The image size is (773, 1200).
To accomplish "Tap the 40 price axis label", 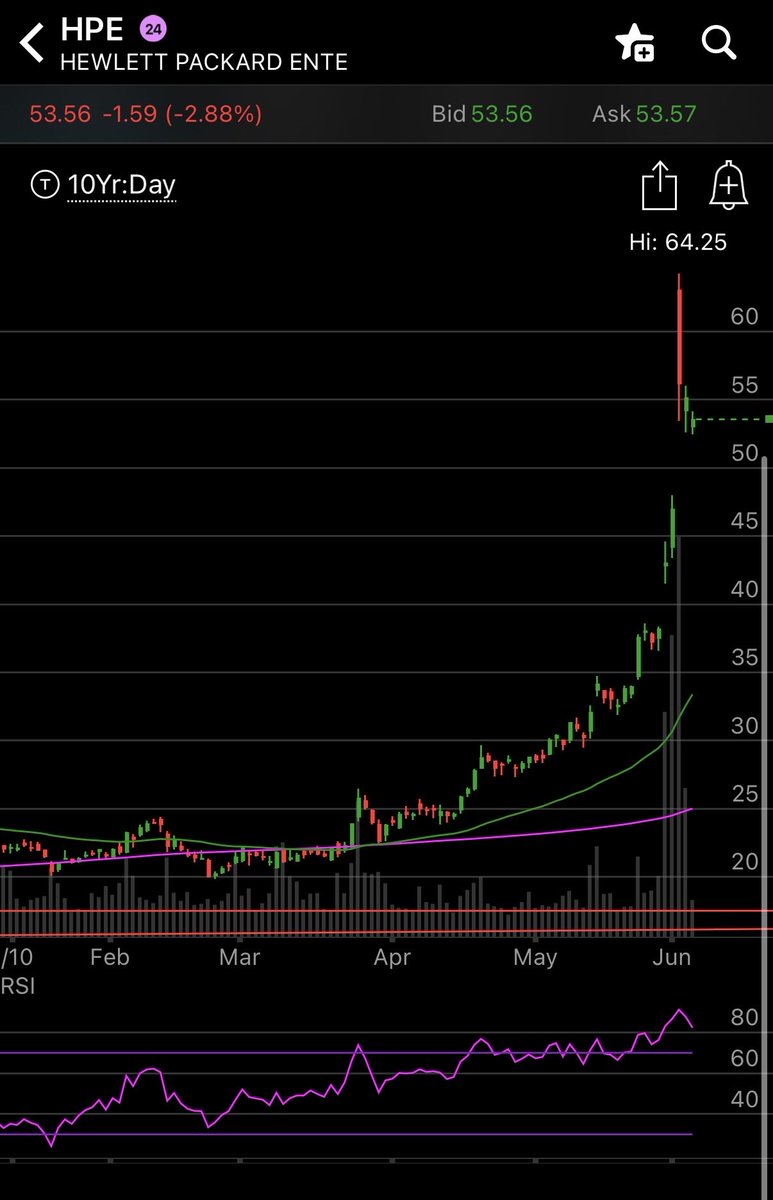I will click(744, 590).
